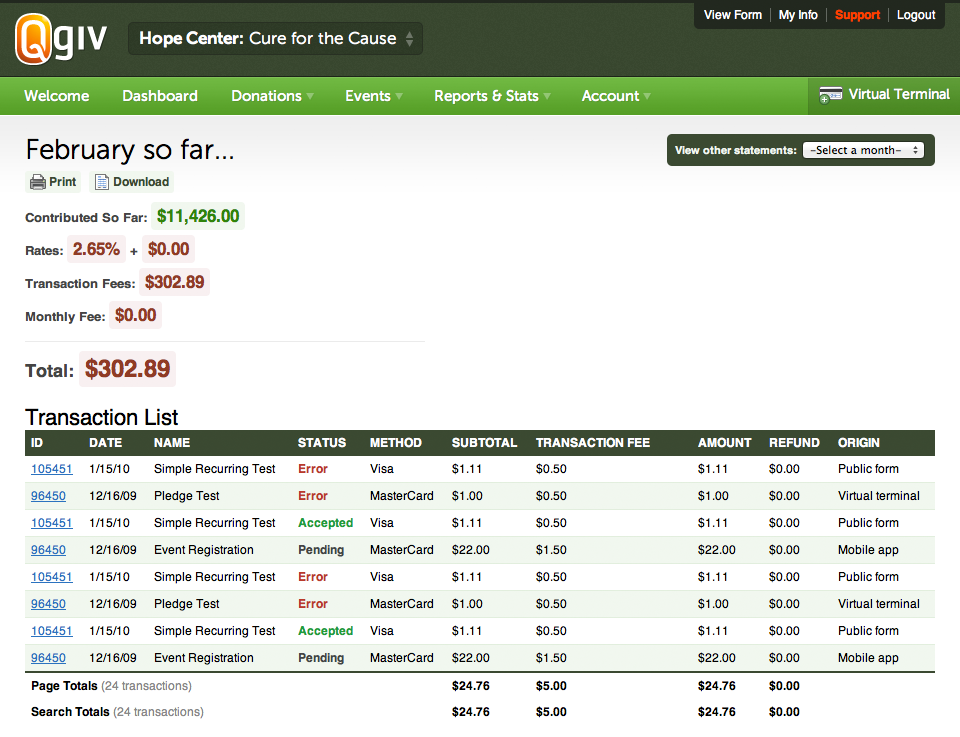The height and width of the screenshot is (737, 960).
Task: Click Logout
Action: (916, 15)
